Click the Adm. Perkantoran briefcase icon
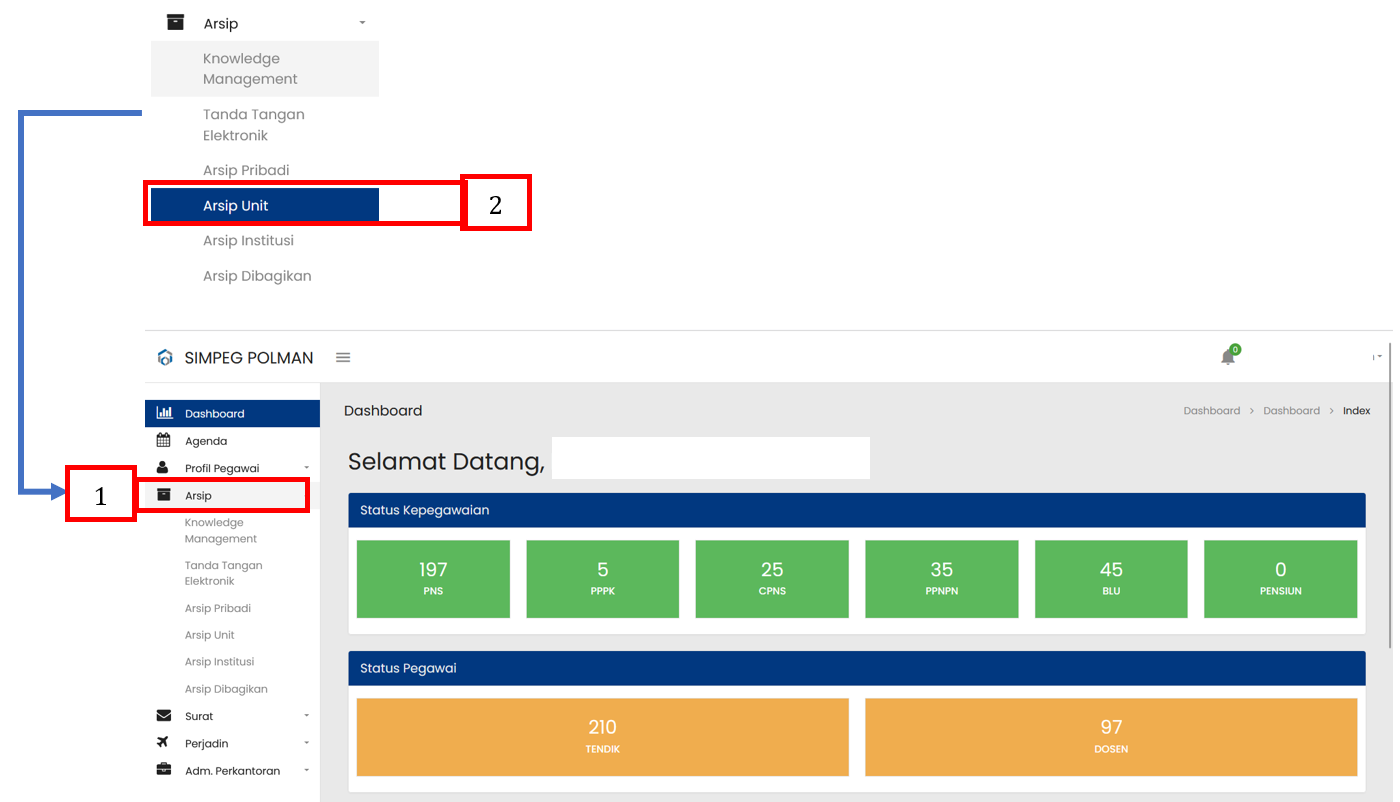Image resolution: width=1400 pixels, height=802 pixels. coord(164,770)
